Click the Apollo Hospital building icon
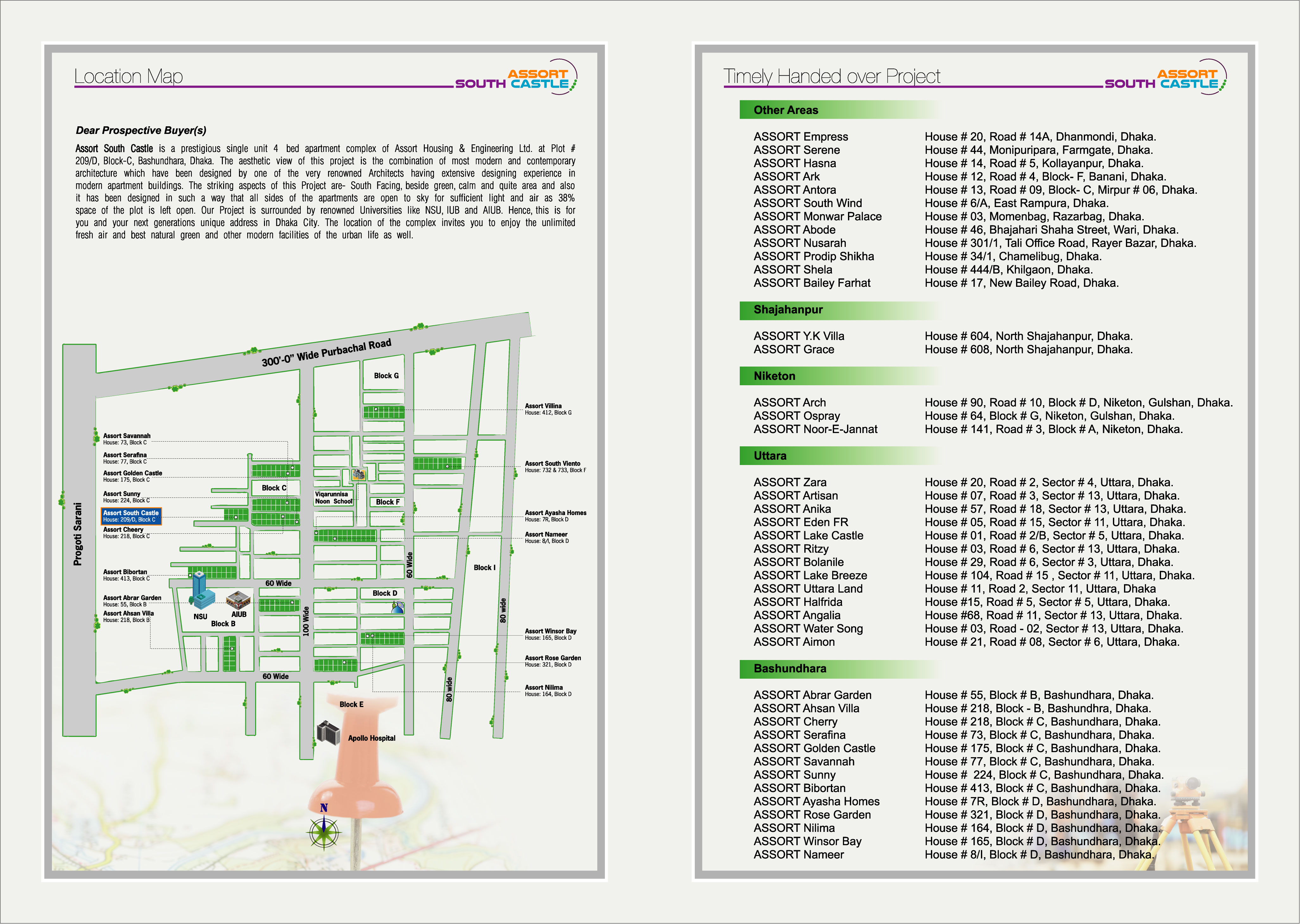 (x=328, y=732)
